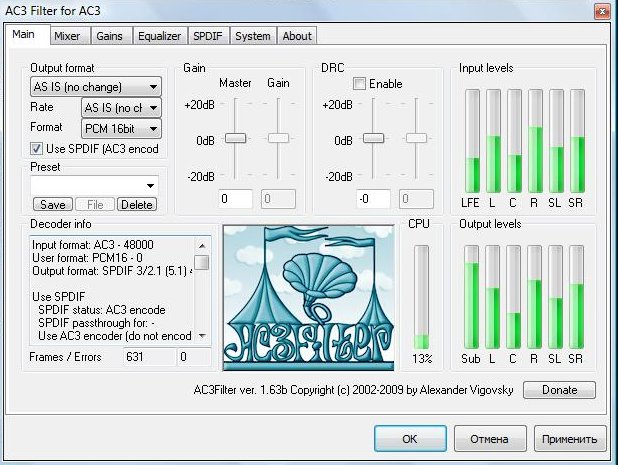This screenshot has height=465, width=618.
Task: Click the Применить button
Action: (570, 439)
